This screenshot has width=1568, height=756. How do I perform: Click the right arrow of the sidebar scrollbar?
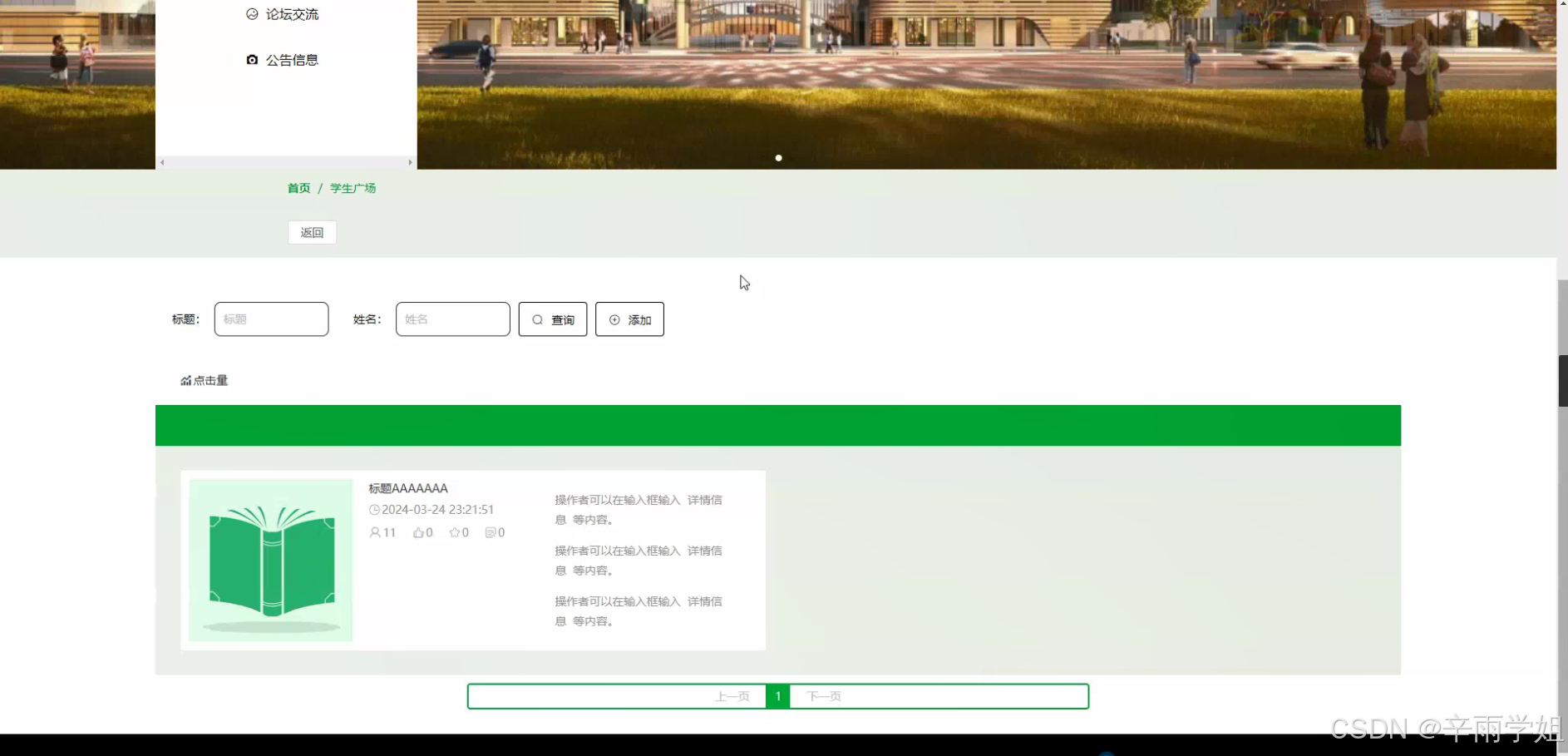pos(411,162)
